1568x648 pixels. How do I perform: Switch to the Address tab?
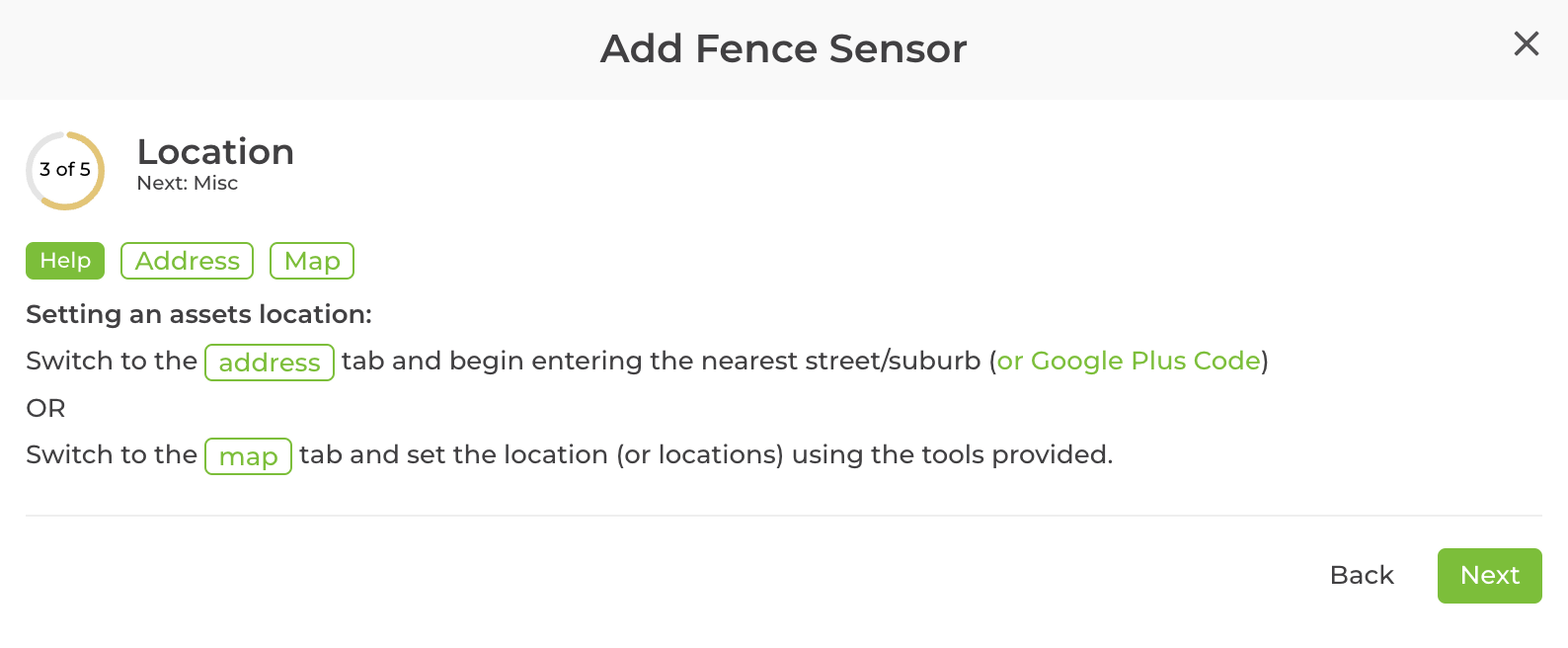(187, 261)
